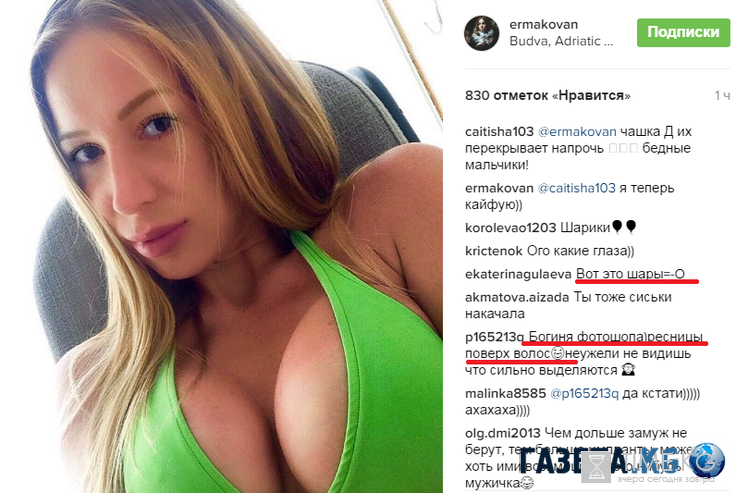Image resolution: width=736 pixels, height=493 pixels.
Task: Open commenter caitisha103 profile
Action: click(x=499, y=132)
